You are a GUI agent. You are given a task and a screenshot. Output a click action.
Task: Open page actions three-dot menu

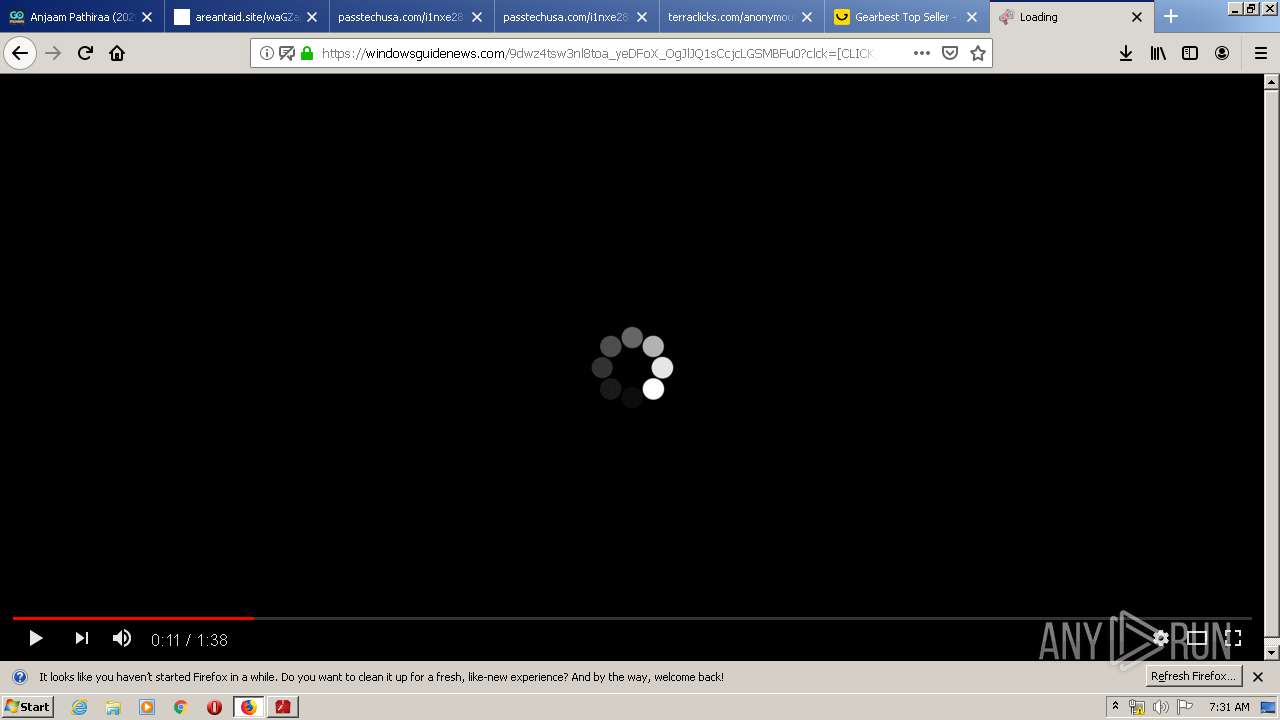click(x=922, y=53)
